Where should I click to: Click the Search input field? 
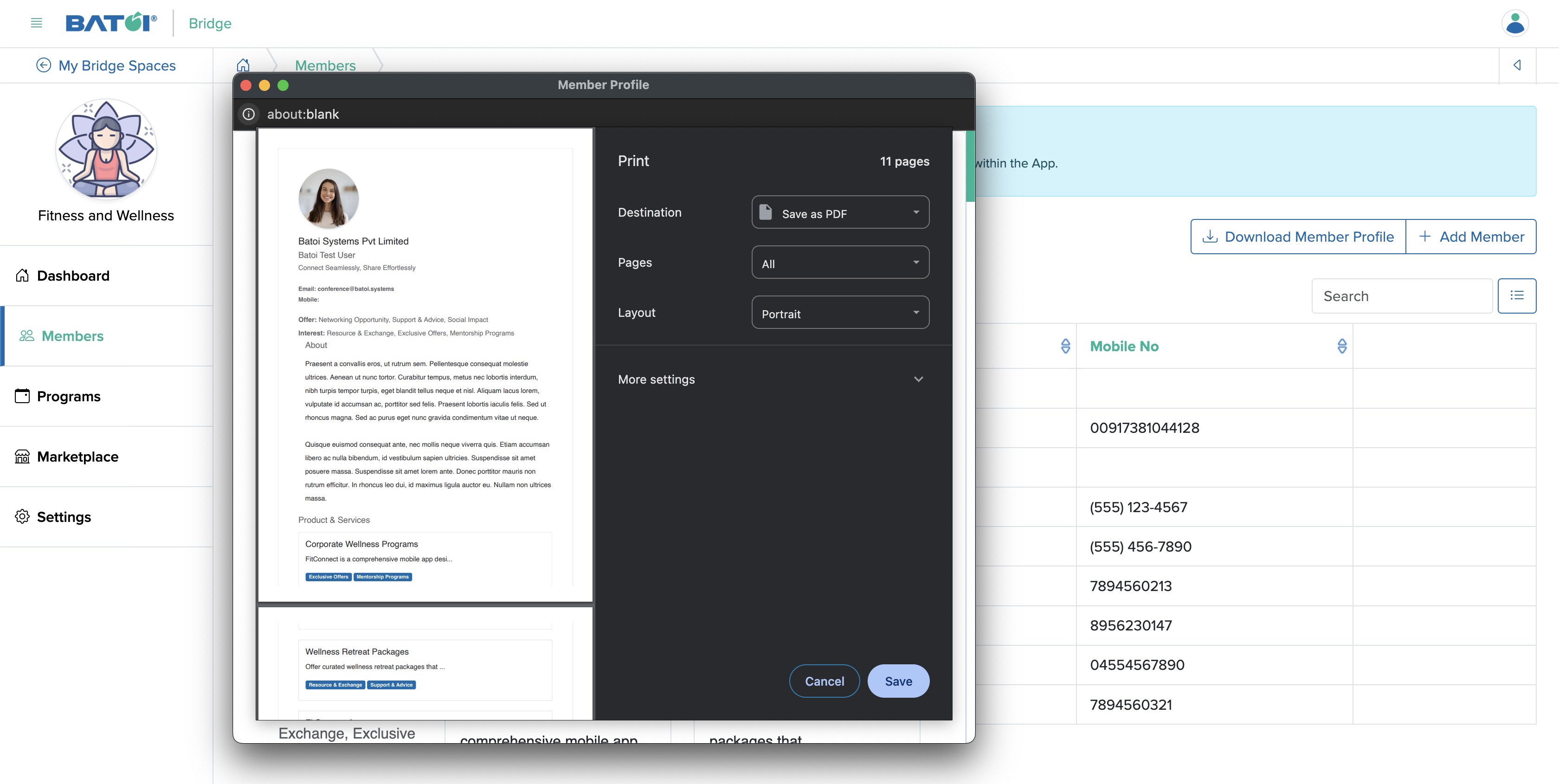pos(1399,295)
